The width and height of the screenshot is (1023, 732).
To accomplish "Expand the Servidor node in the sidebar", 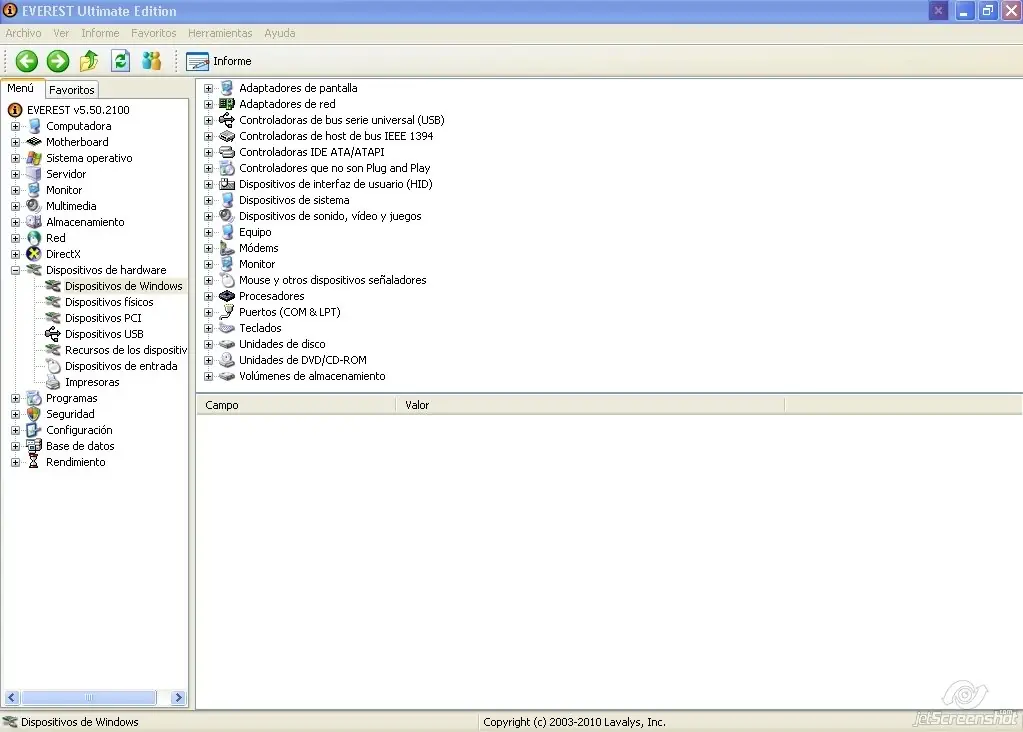I will (x=15, y=174).
